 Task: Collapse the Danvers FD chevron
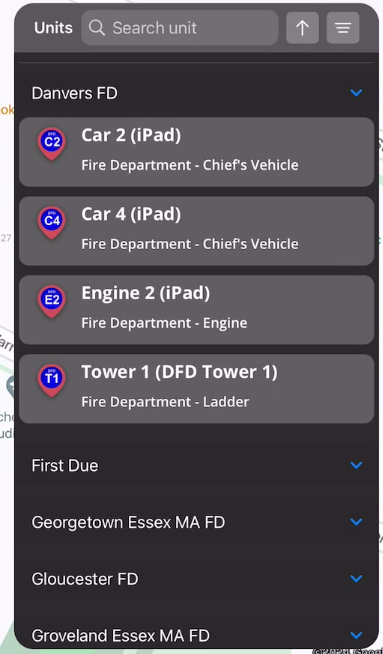coord(356,93)
